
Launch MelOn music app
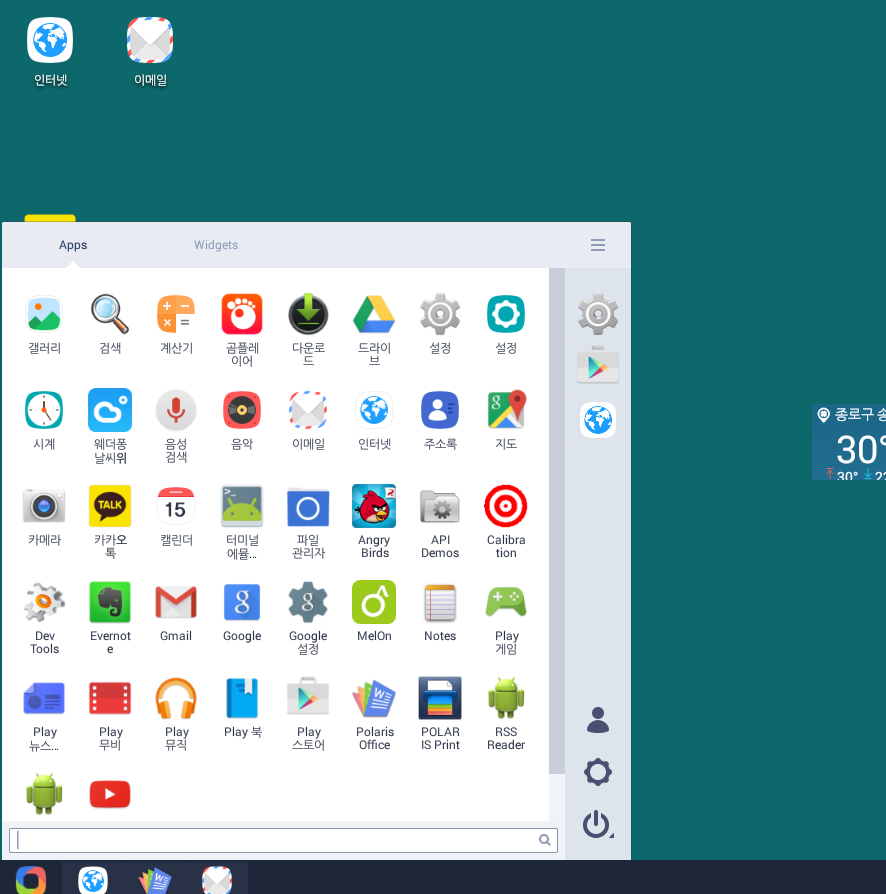click(x=374, y=602)
